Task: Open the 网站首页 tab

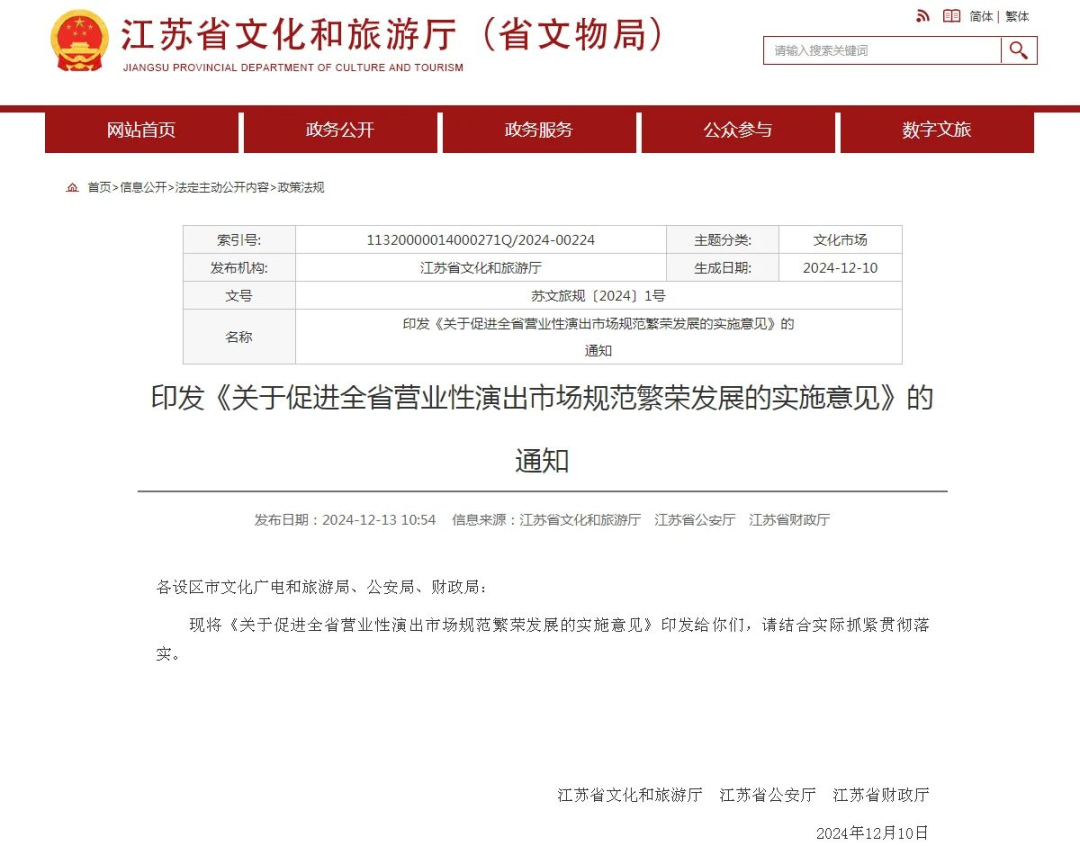Action: click(x=141, y=131)
